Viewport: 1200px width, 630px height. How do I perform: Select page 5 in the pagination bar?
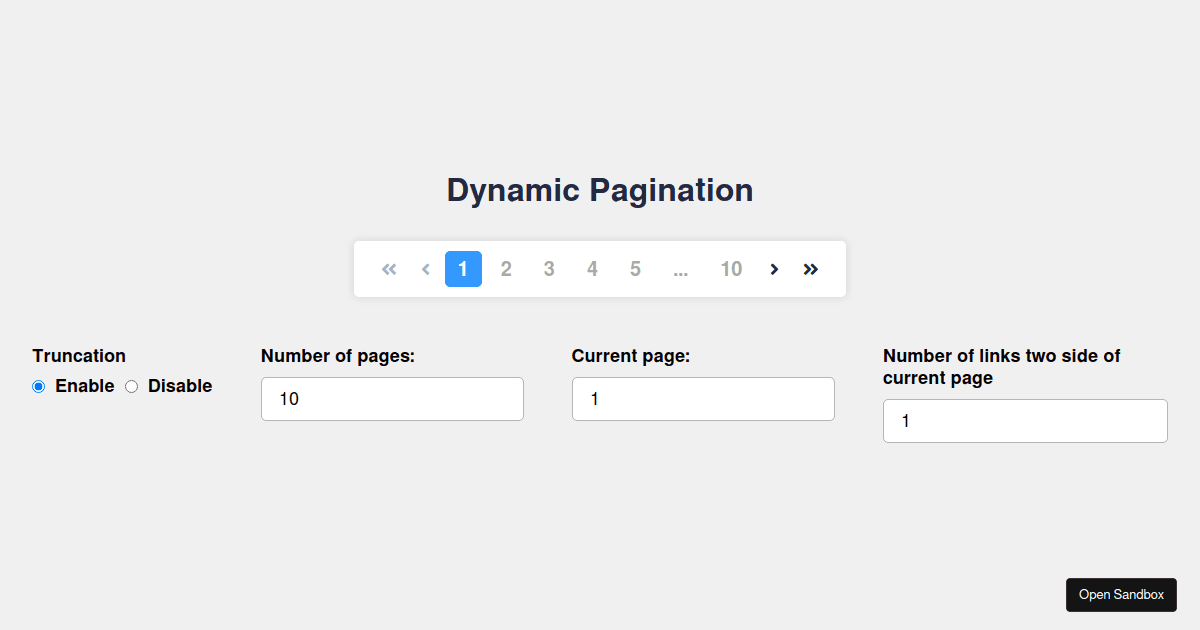point(635,268)
